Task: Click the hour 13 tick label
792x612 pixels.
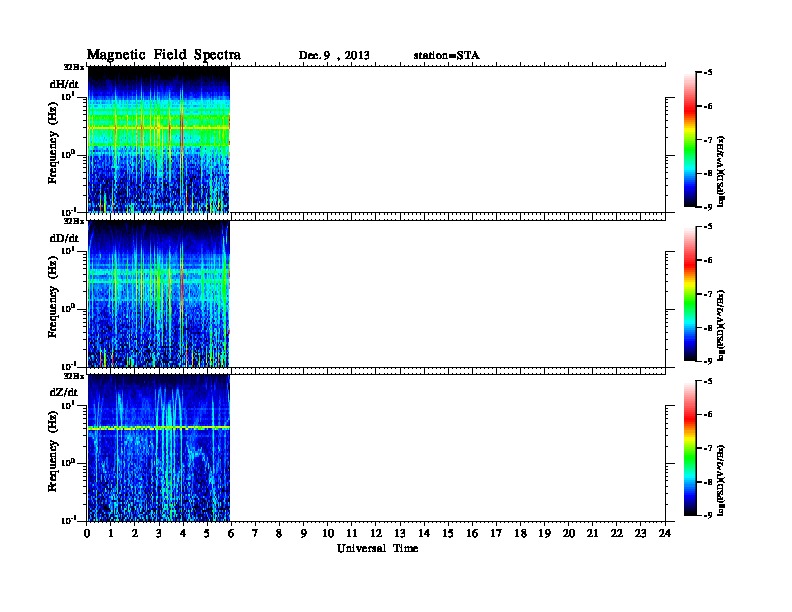Action: (400, 534)
